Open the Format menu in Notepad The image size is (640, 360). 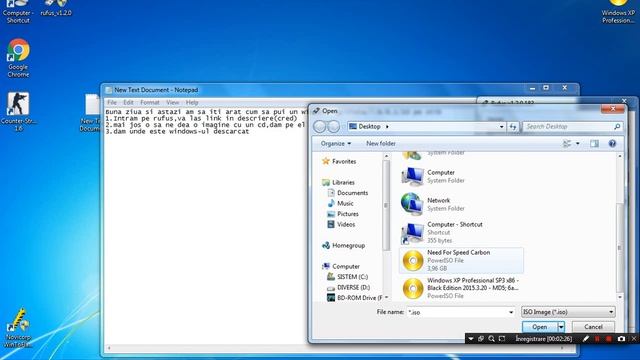[150, 102]
